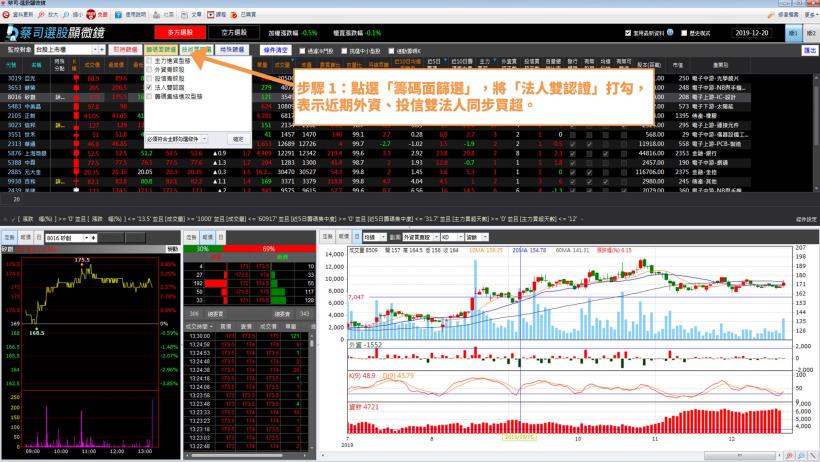This screenshot has height=462, width=820.
Task: Confirm filter popup with 確定 button
Action: 238,139
